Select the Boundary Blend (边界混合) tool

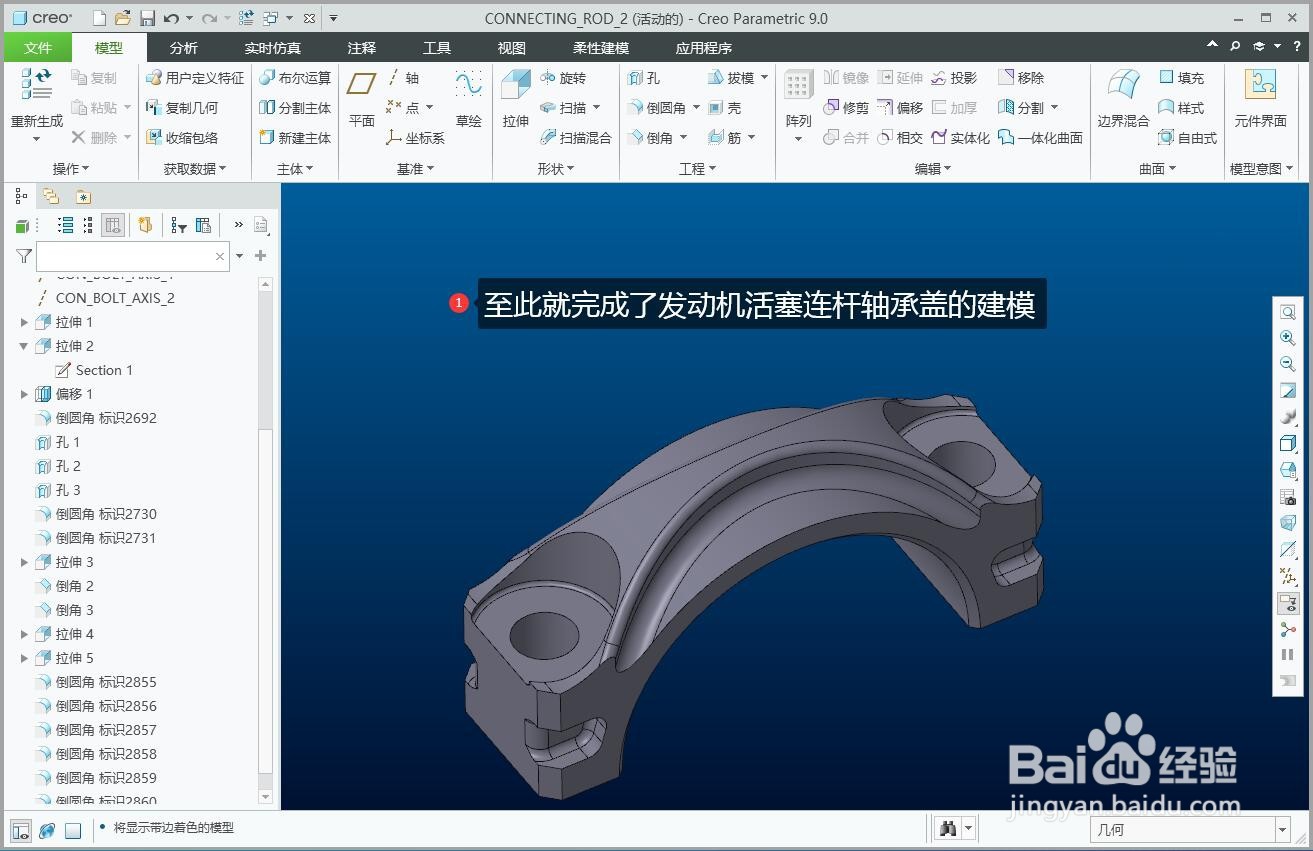coord(1123,100)
